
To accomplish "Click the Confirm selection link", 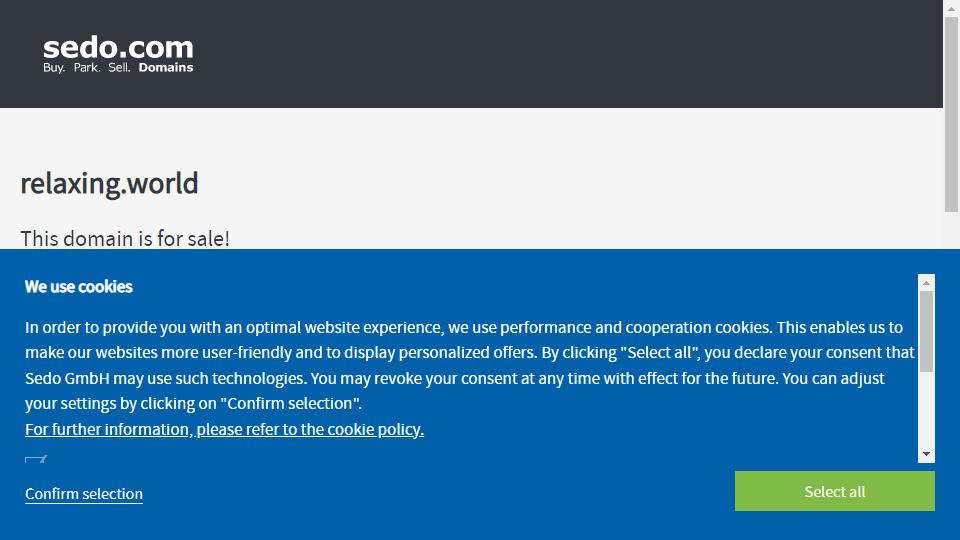I will coord(84,493).
